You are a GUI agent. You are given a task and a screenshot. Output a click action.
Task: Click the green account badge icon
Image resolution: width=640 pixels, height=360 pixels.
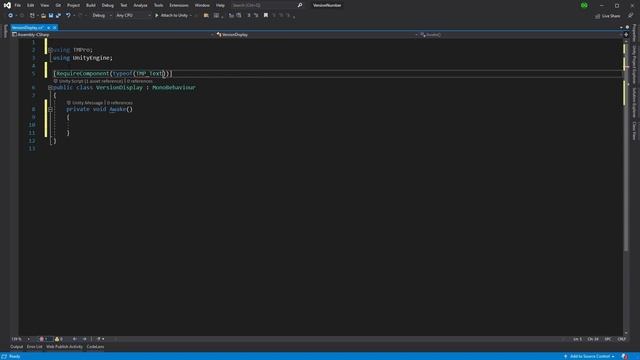pos(584,5)
